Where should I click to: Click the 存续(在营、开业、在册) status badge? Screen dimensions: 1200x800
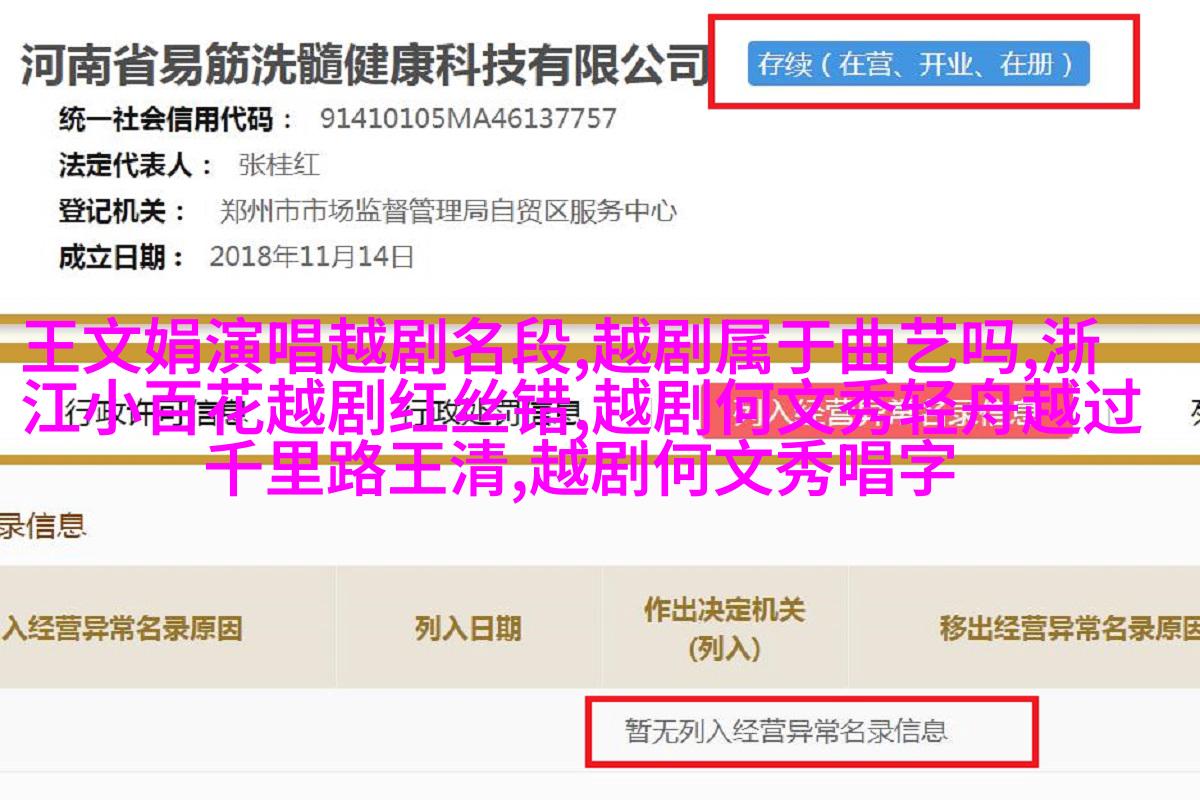coord(918,65)
